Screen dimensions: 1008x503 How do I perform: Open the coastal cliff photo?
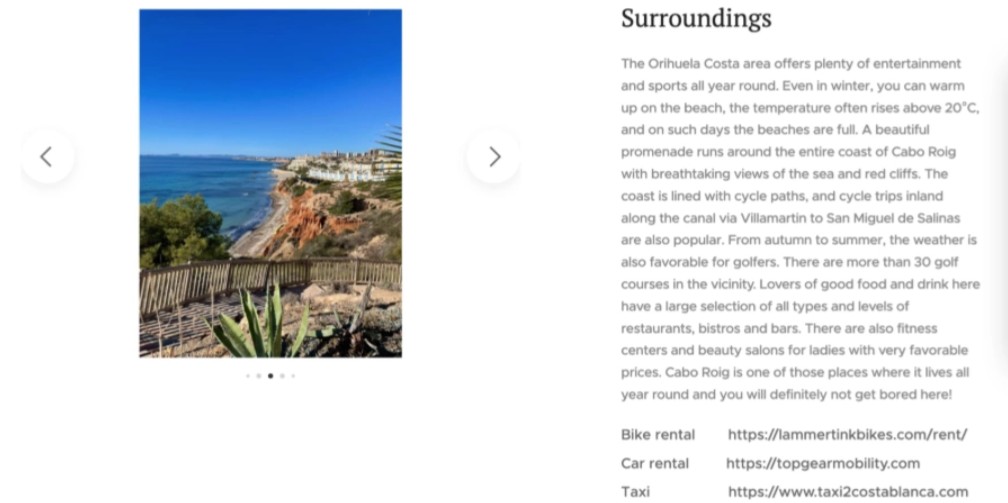(271, 183)
